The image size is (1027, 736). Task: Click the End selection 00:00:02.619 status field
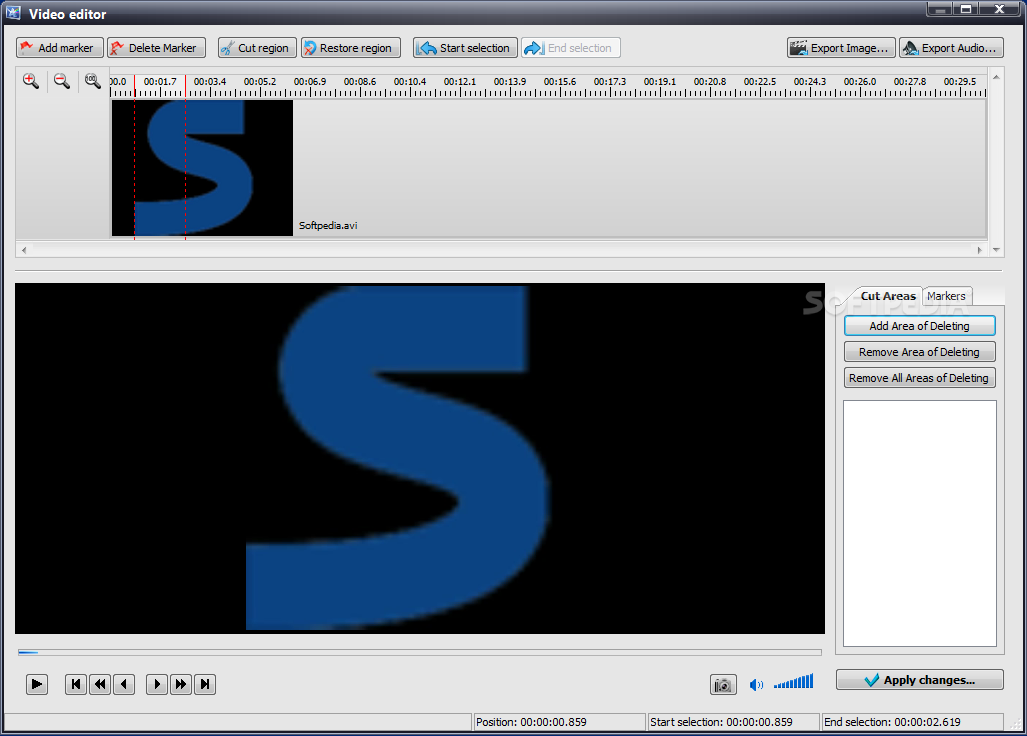(x=912, y=722)
